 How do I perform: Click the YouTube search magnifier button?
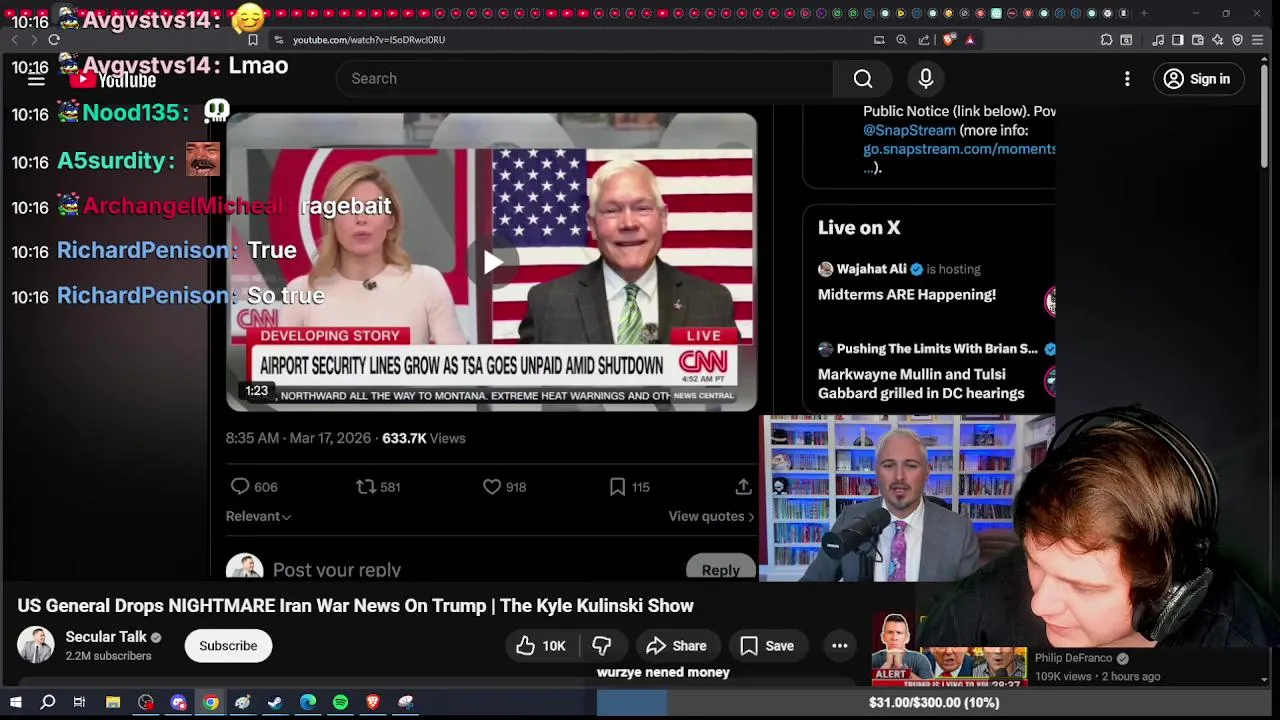[863, 79]
